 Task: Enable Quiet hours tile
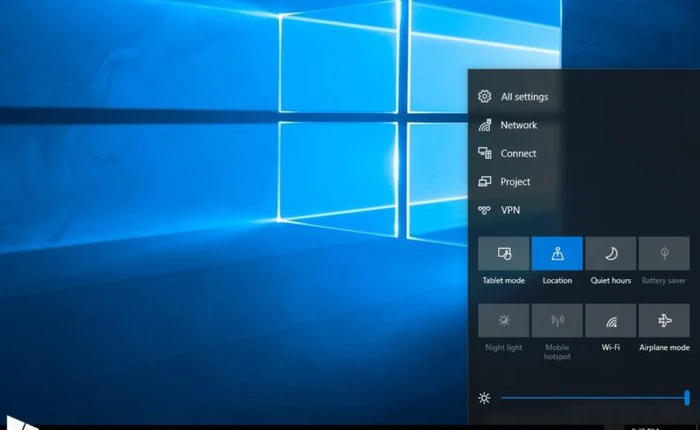coord(611,254)
